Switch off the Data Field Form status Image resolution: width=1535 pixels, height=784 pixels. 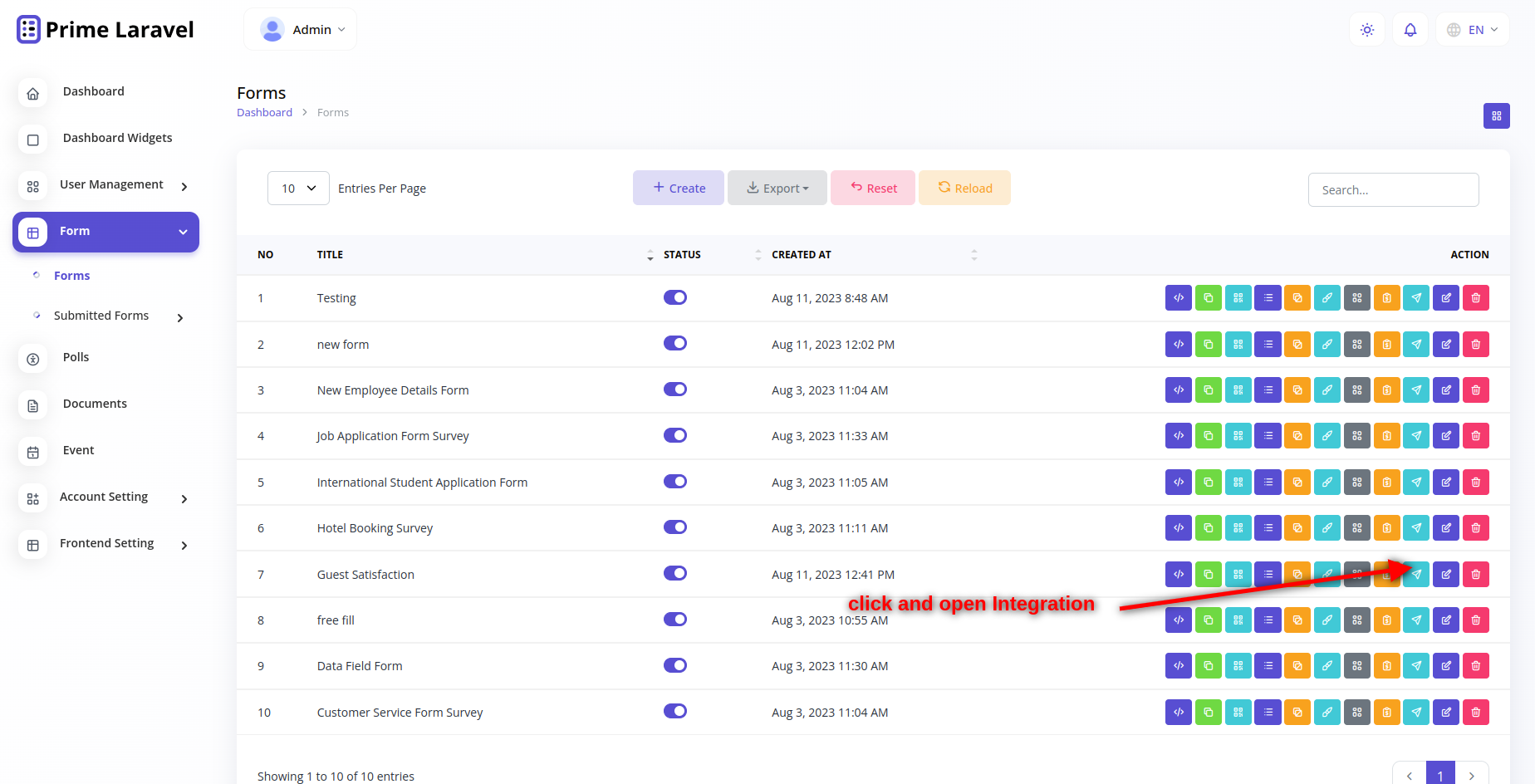pos(675,665)
